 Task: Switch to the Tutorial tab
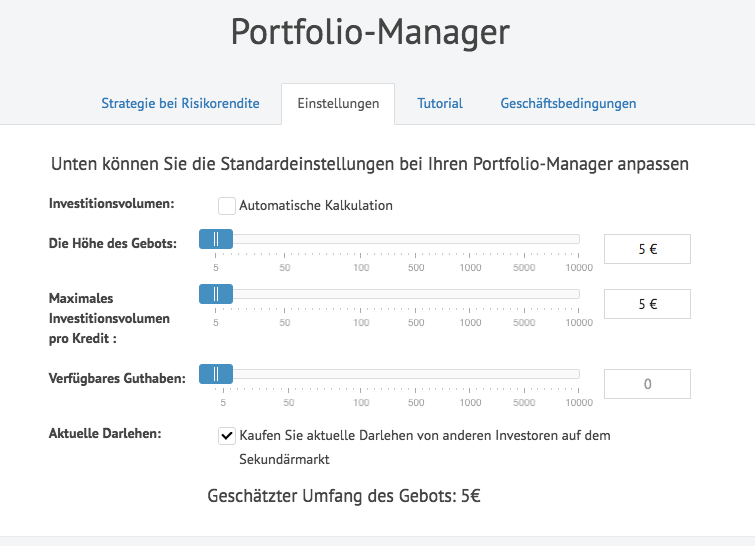click(x=440, y=104)
